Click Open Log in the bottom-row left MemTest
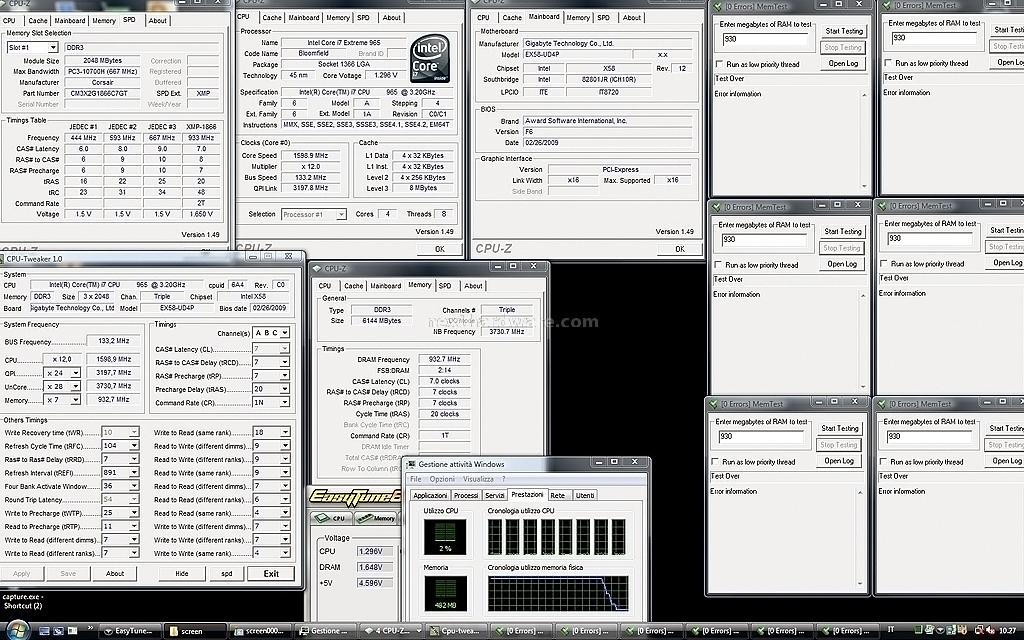This screenshot has height=640, width=1024. 839,461
